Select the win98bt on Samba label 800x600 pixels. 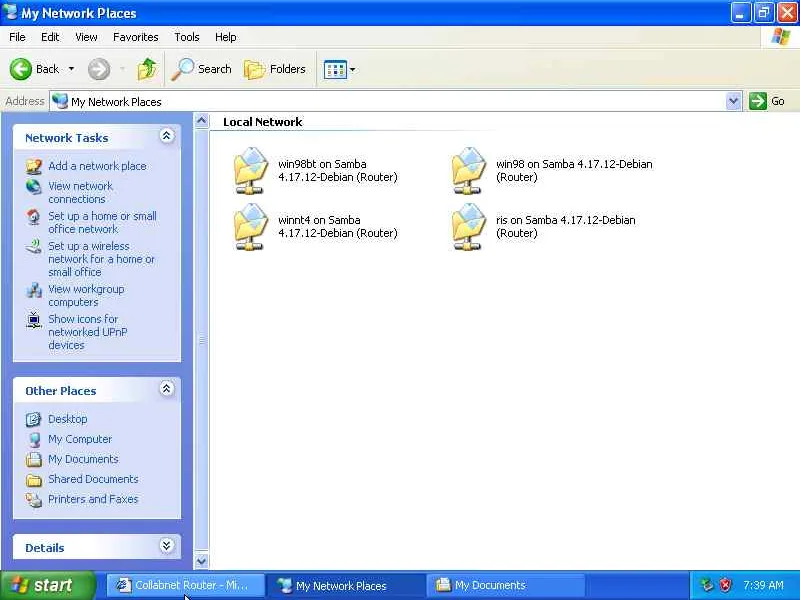pyautogui.click(x=337, y=170)
